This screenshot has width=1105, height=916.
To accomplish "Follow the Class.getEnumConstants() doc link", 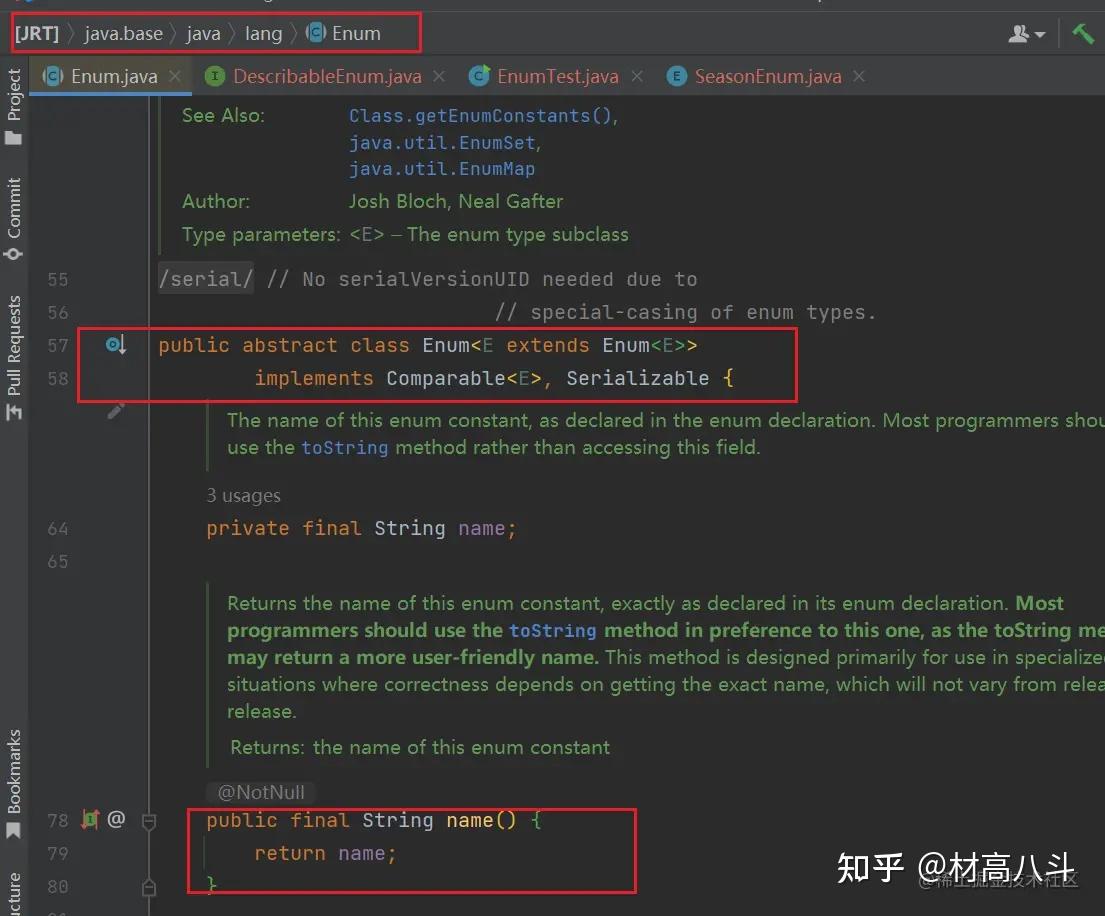I will tap(483, 116).
